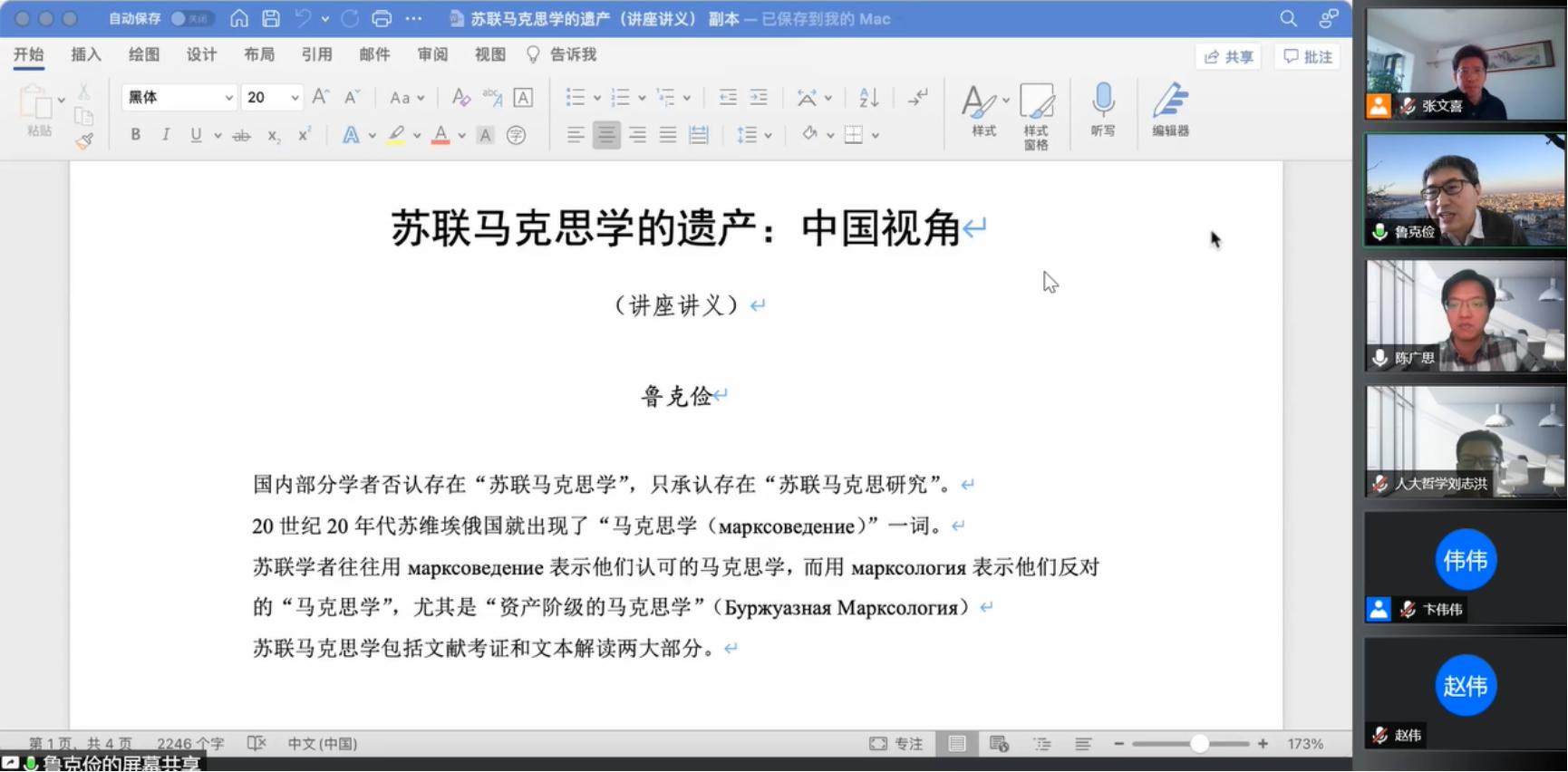Click the Sort (A-Z) icon
This screenshot has height=772, width=1568.
tap(868, 98)
